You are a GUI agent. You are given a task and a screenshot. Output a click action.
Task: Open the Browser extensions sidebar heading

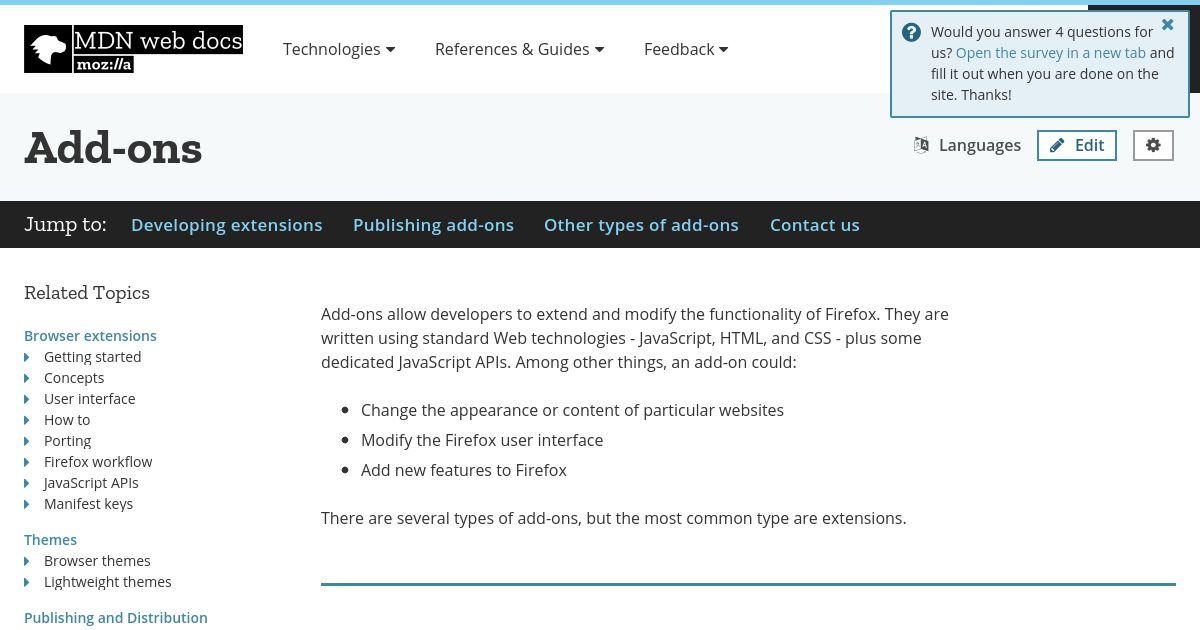click(x=90, y=336)
